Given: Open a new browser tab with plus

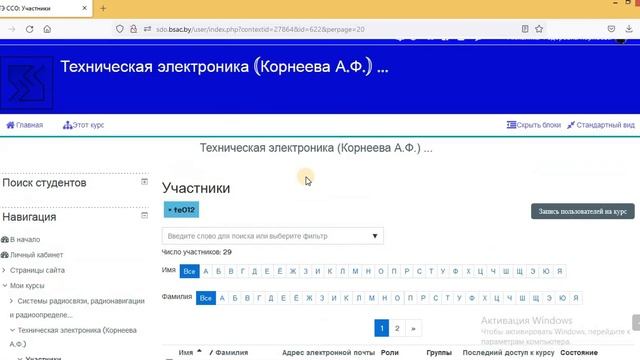Looking at the screenshot, I should tap(103, 8).
